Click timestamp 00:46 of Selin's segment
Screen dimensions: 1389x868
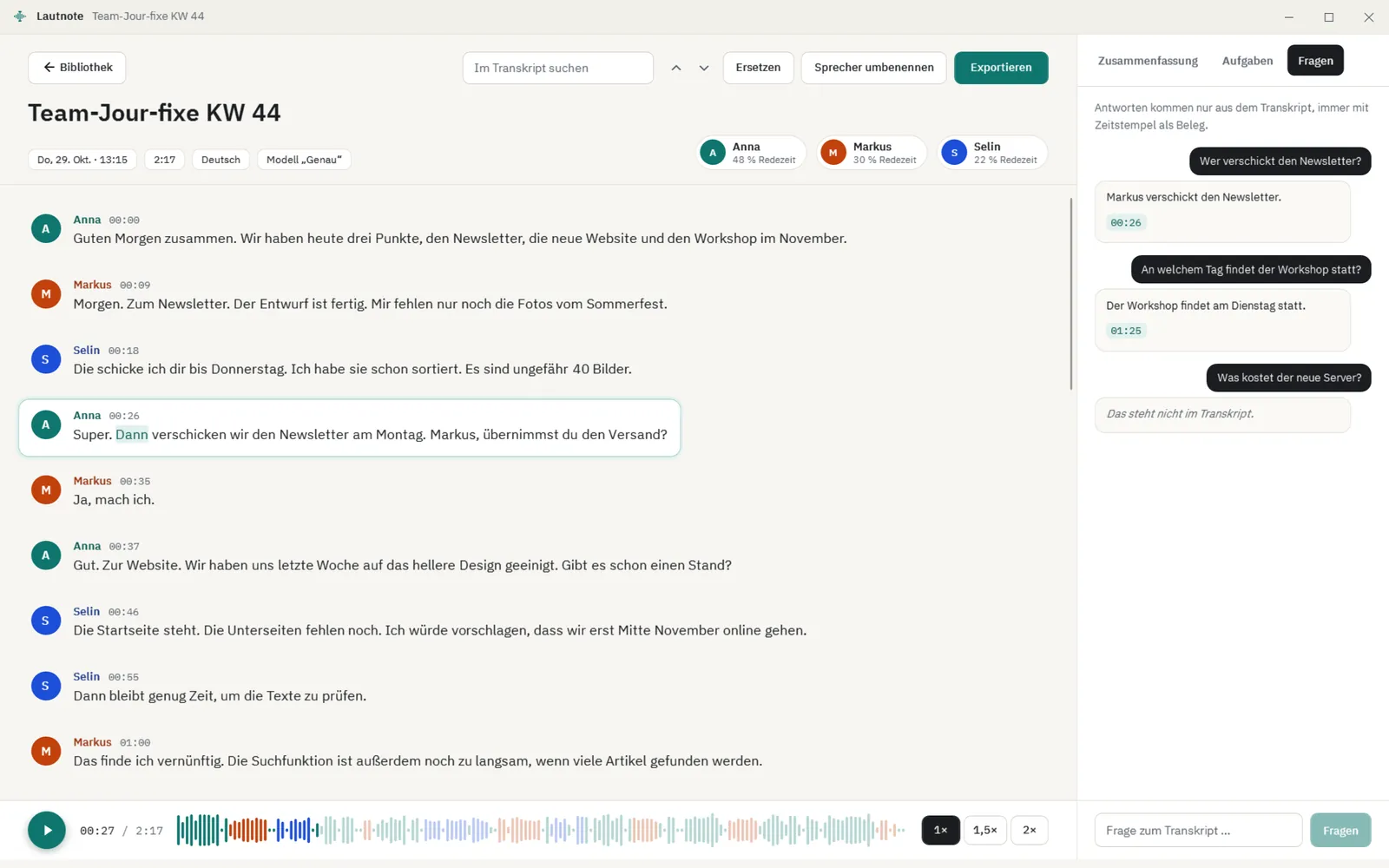pos(123,612)
